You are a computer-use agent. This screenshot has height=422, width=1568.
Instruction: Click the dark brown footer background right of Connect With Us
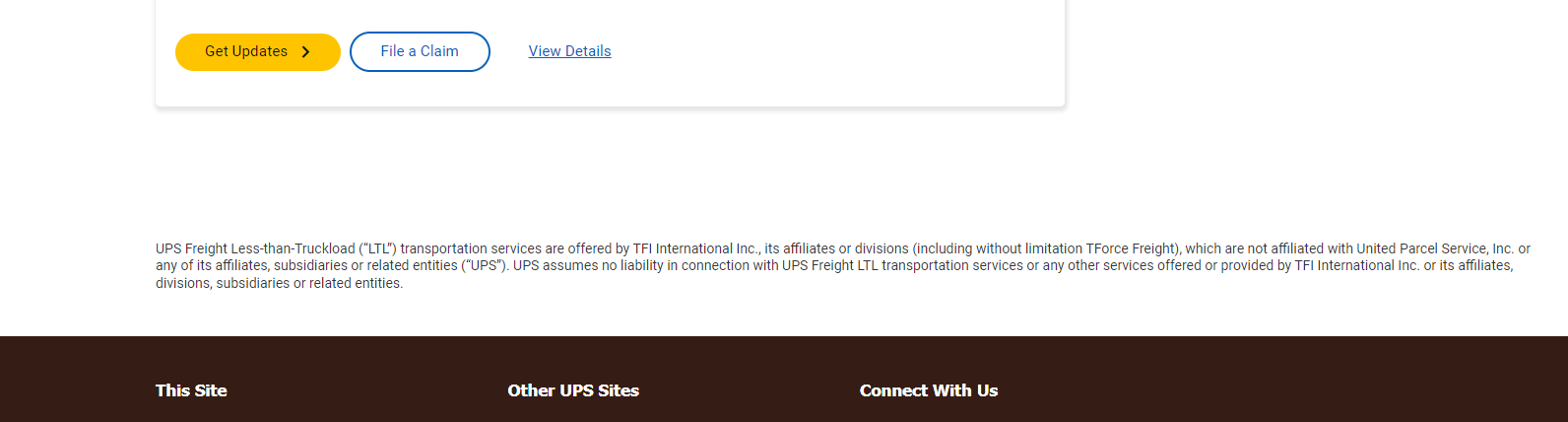tap(1280, 390)
